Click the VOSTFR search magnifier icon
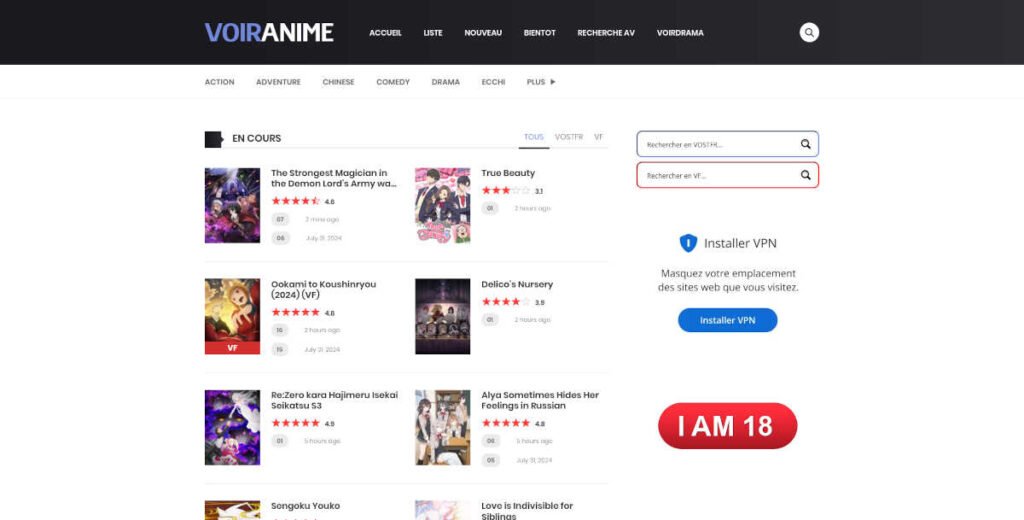 point(805,144)
